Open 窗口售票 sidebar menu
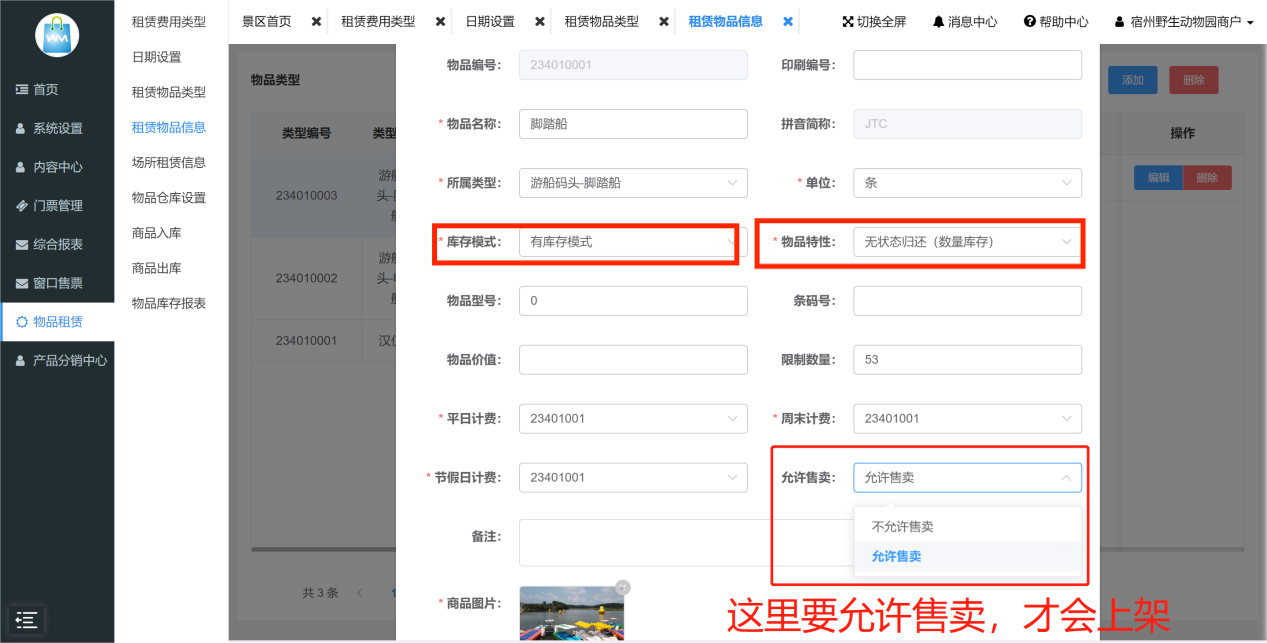Image resolution: width=1267 pixels, height=643 pixels. coord(57,283)
